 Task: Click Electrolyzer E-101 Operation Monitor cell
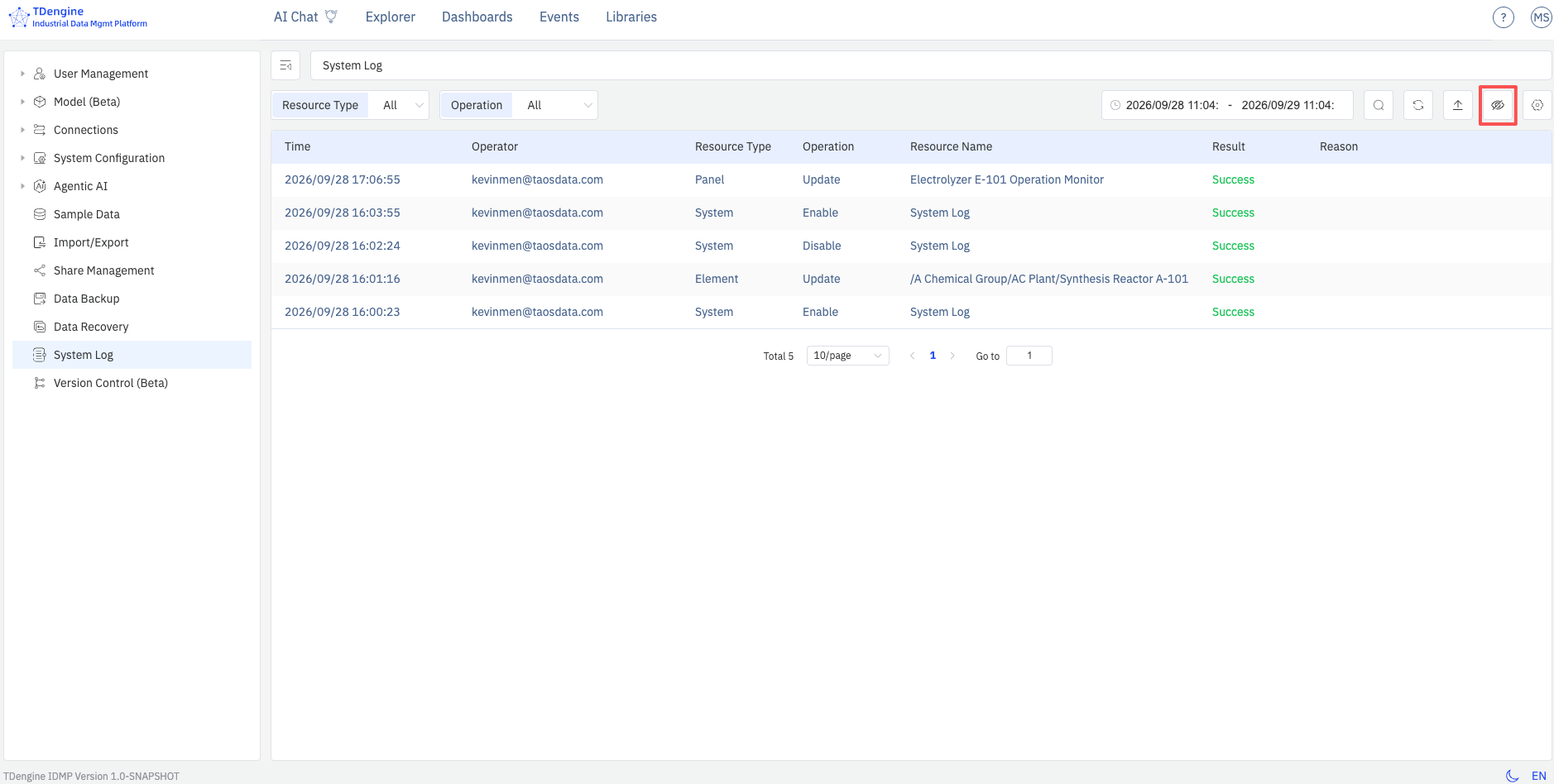[1007, 179]
